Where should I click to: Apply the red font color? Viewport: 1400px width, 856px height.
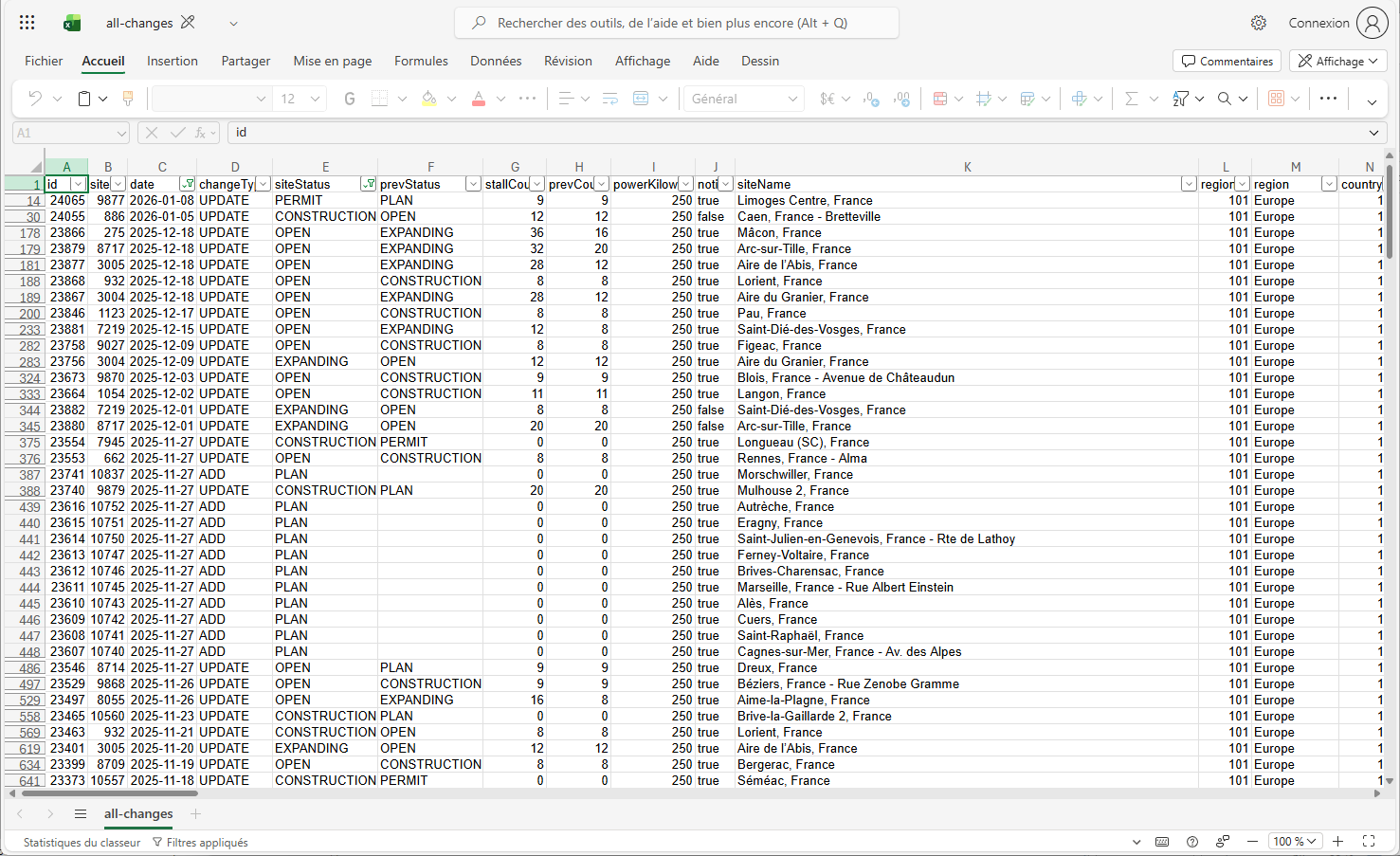click(479, 99)
